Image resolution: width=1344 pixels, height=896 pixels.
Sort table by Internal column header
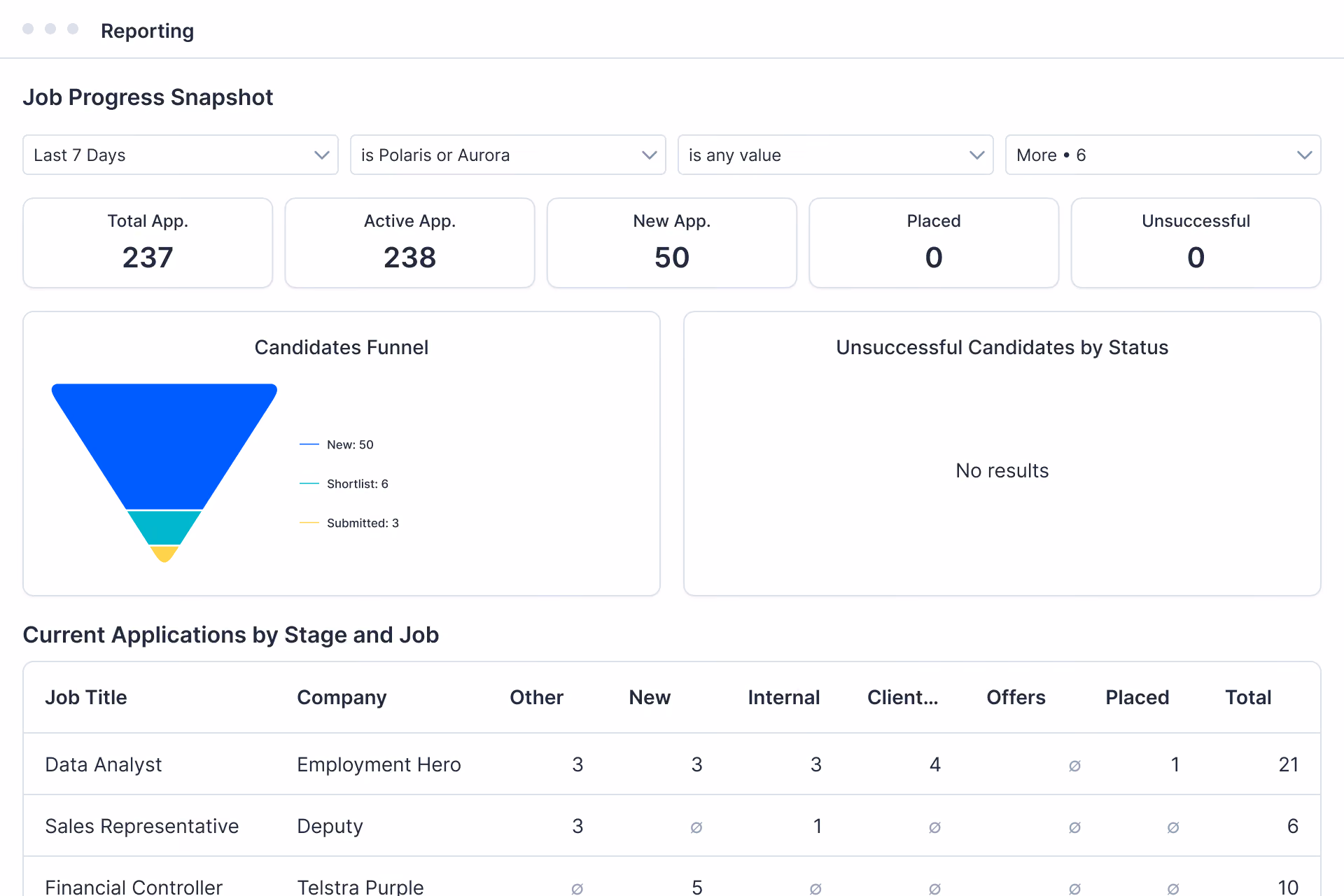tap(784, 697)
